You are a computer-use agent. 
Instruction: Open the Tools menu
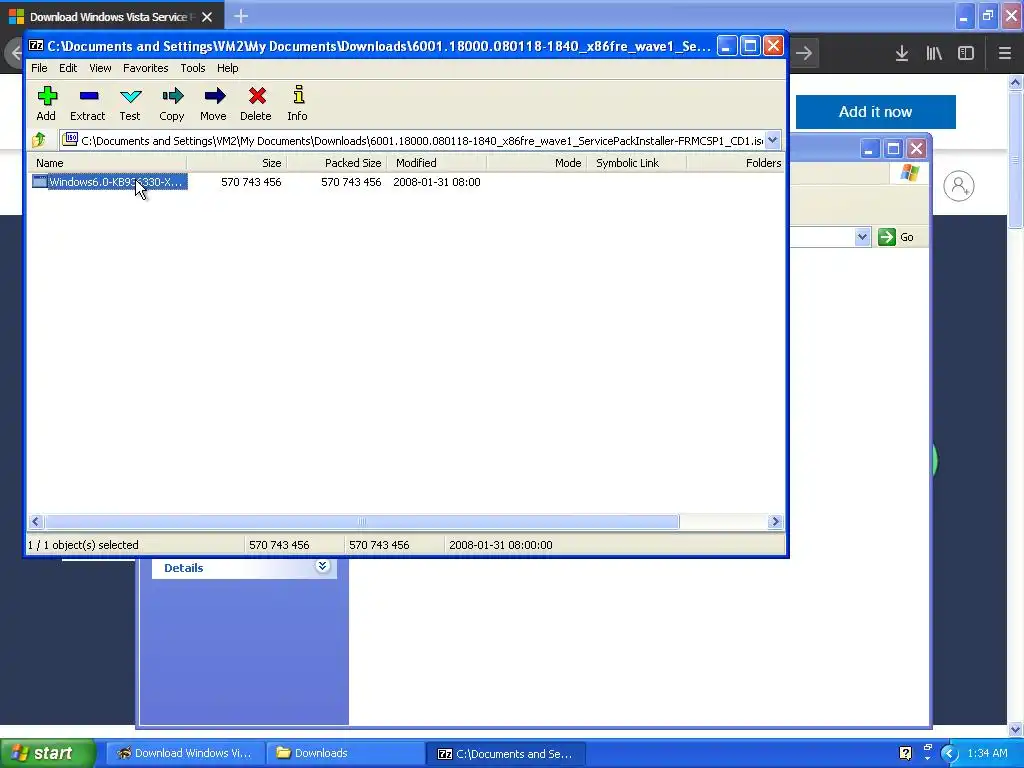[x=193, y=68]
